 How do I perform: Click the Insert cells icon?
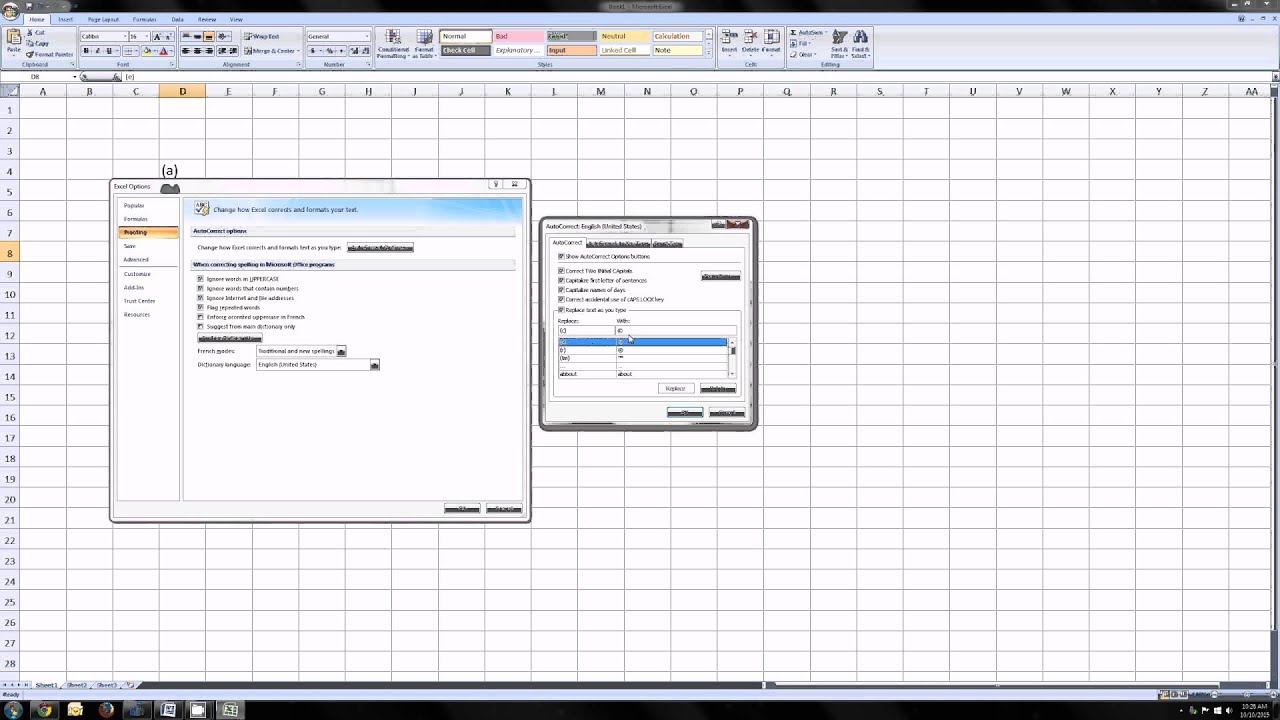tap(729, 37)
